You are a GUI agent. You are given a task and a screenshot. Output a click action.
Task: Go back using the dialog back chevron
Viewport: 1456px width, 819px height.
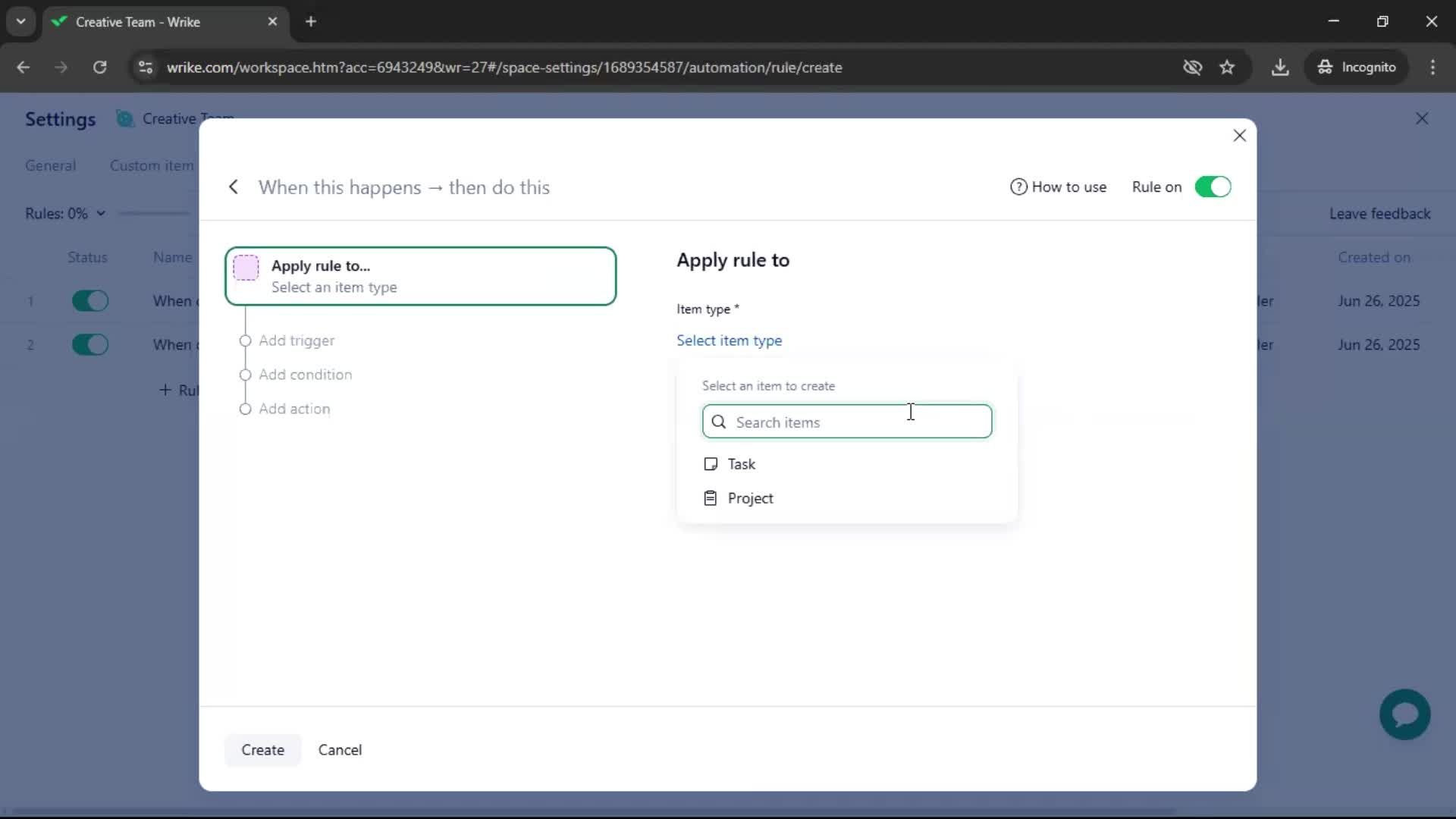pyautogui.click(x=234, y=187)
